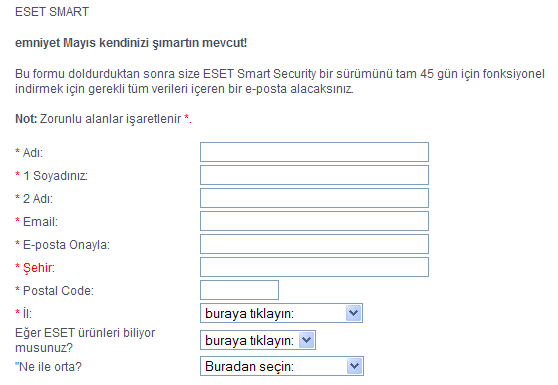558x385 pixels.
Task: Click the Ne ile orta label
Action: [x=48, y=366]
